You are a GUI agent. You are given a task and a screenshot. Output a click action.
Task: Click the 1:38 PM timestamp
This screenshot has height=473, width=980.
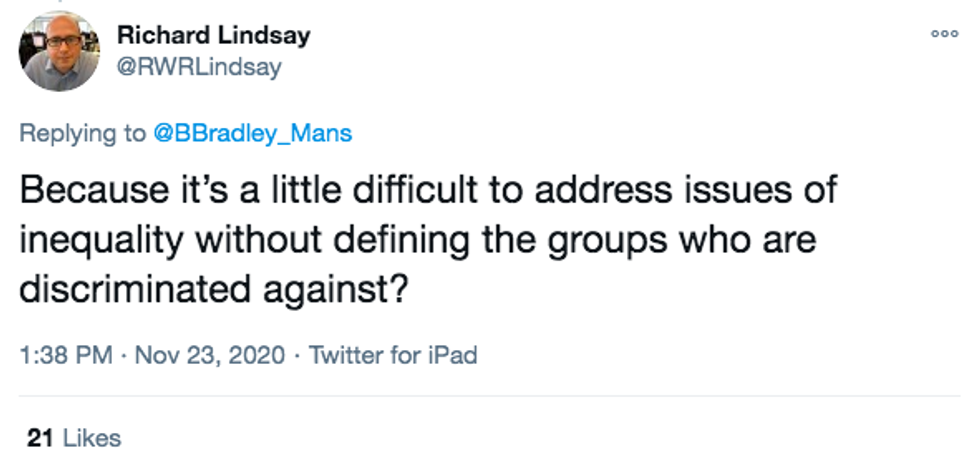tap(66, 355)
